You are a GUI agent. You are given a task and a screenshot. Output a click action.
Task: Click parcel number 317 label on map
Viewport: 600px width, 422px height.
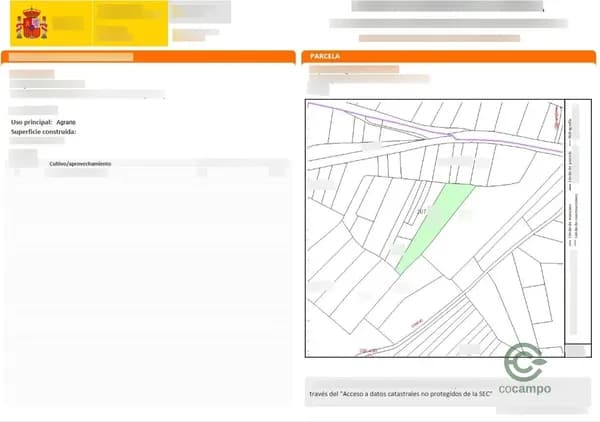coord(421,211)
